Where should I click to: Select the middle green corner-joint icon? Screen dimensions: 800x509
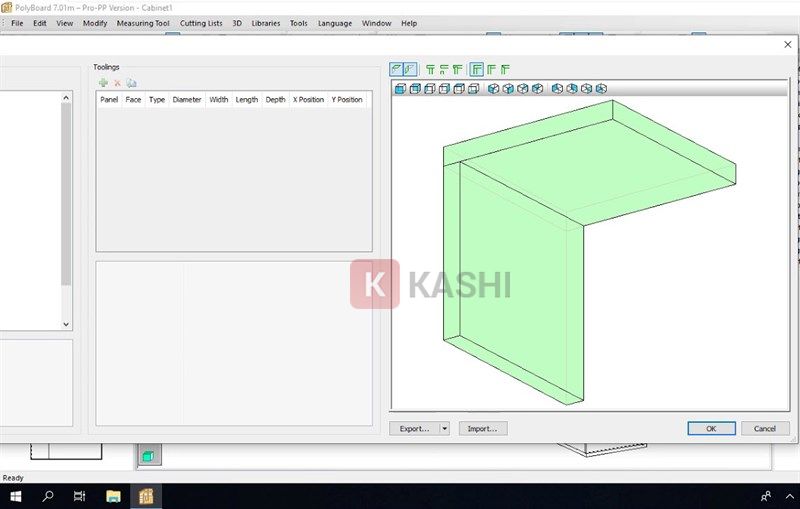[x=491, y=69]
